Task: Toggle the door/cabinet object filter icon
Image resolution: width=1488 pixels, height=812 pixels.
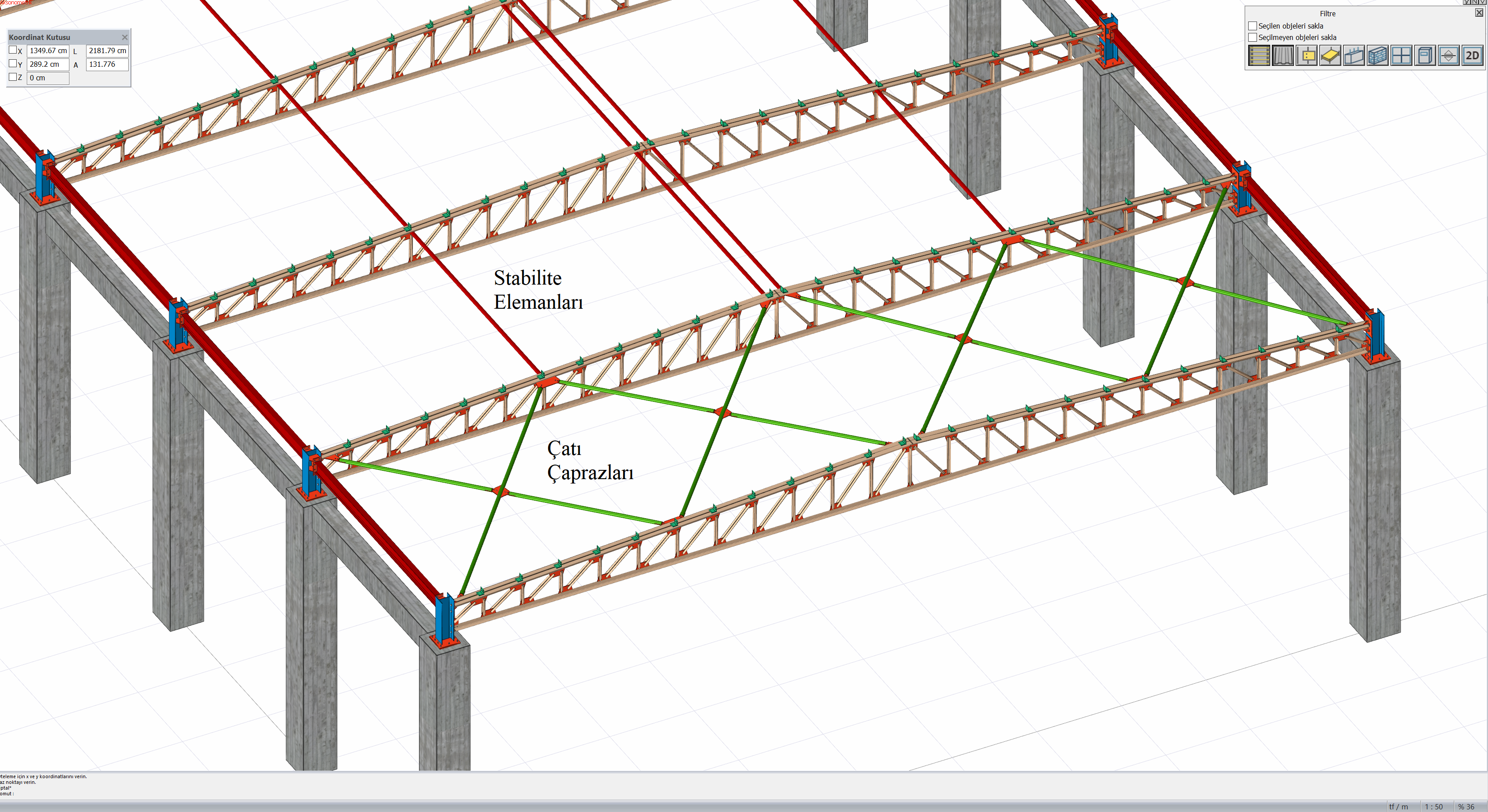Action: tap(1425, 55)
